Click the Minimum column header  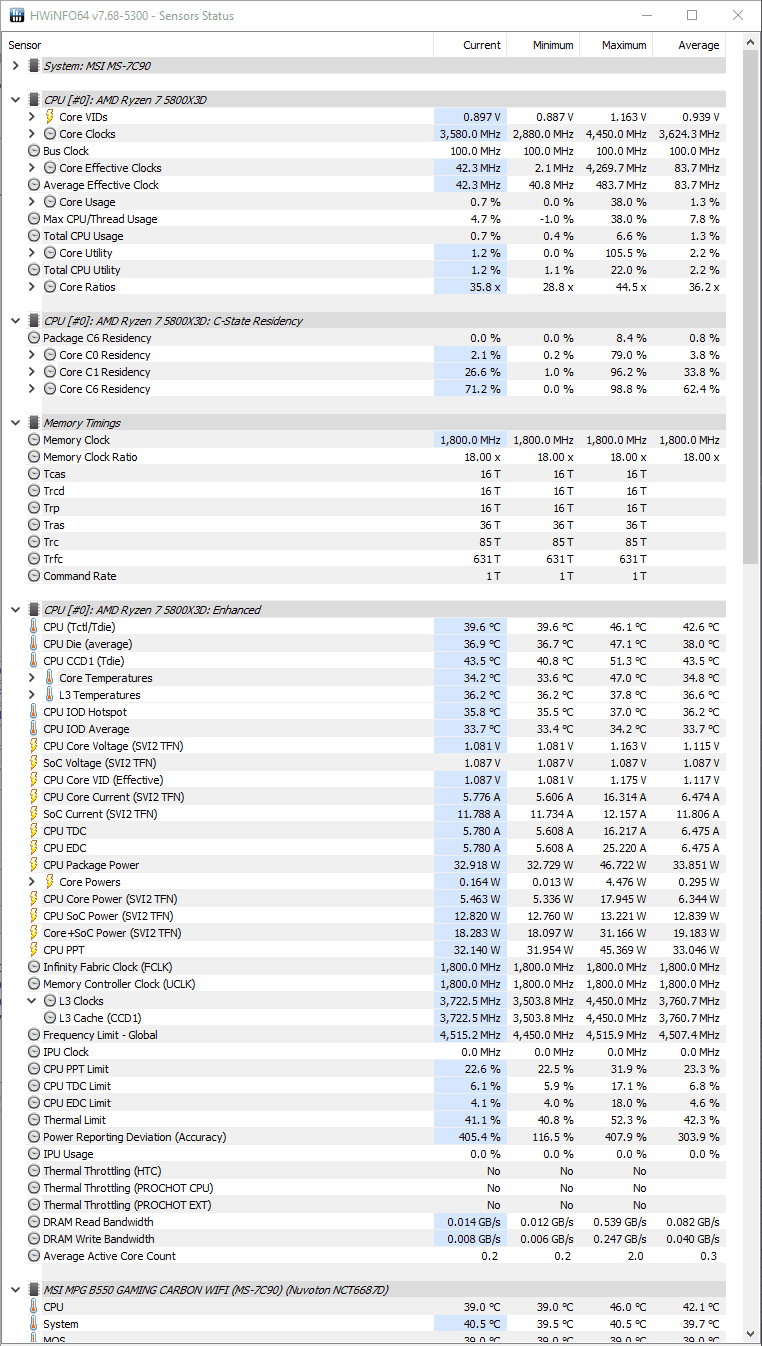click(543, 45)
